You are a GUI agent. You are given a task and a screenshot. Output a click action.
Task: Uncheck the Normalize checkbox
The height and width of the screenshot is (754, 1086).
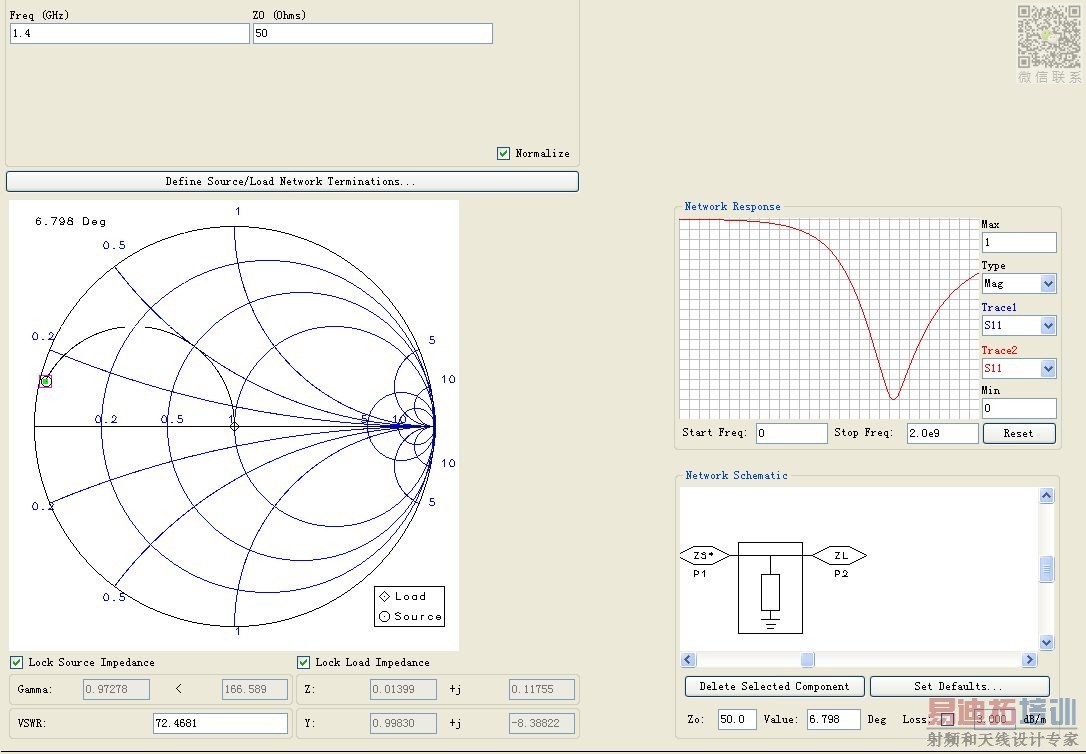pos(504,153)
